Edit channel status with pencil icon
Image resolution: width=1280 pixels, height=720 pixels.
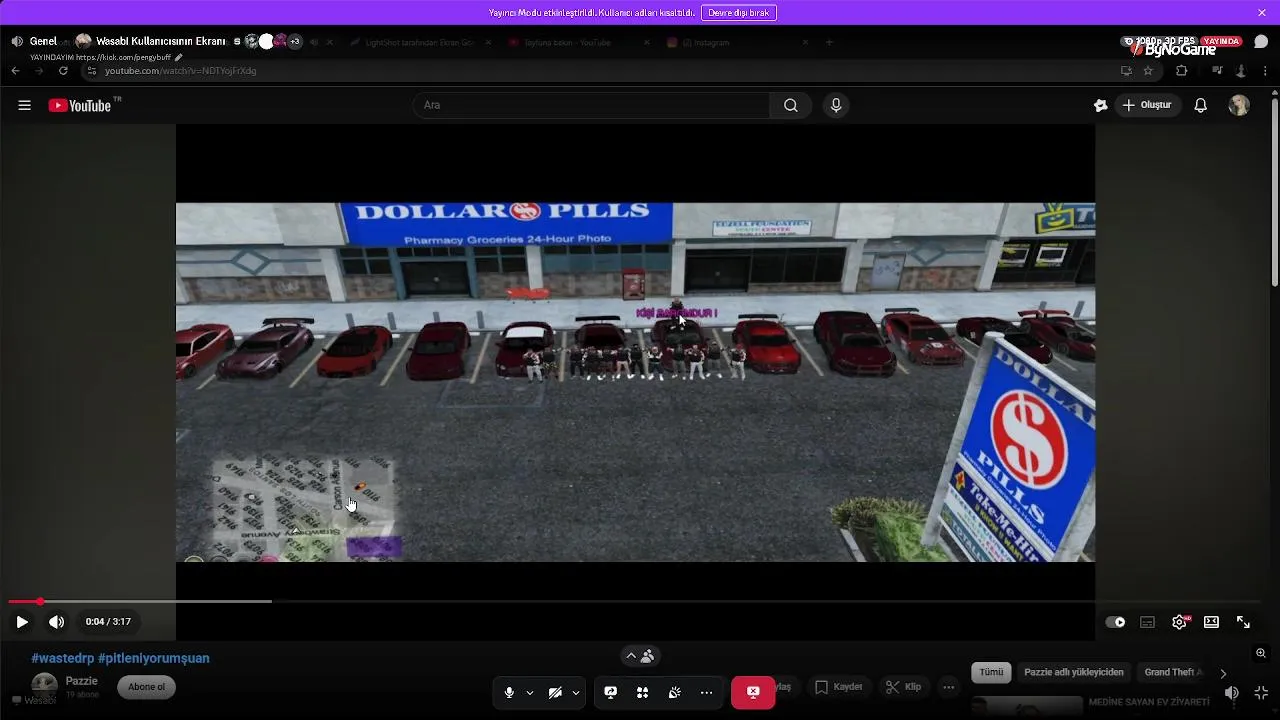tap(179, 57)
